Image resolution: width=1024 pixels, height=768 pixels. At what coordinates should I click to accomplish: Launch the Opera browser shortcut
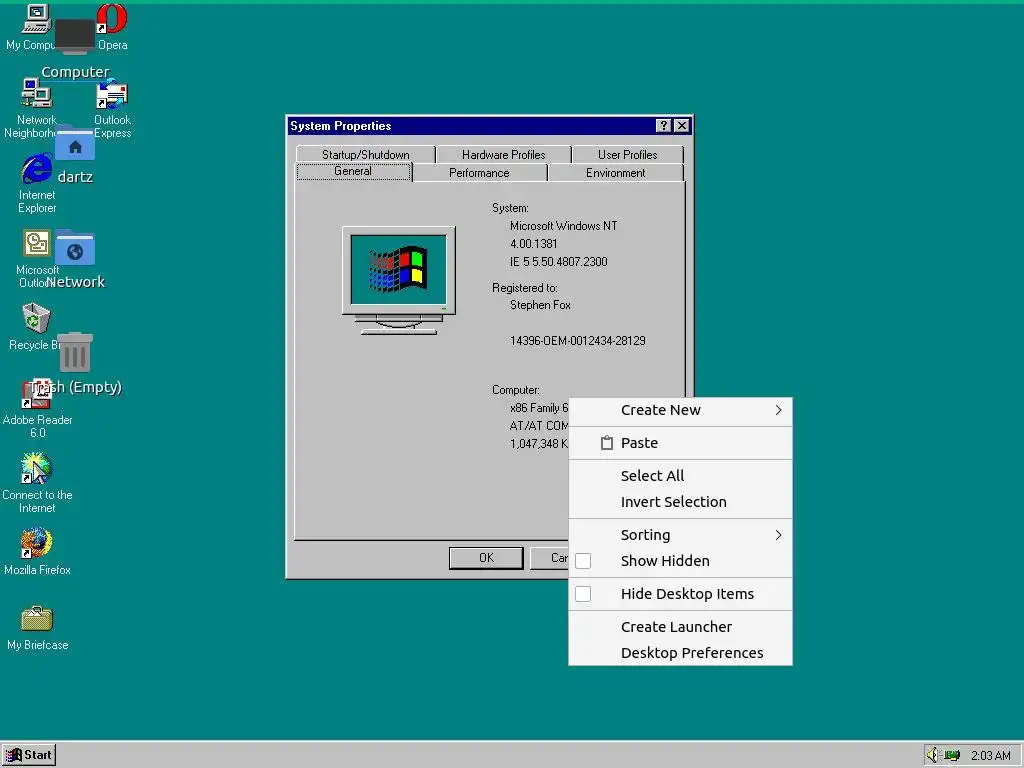coord(112,20)
